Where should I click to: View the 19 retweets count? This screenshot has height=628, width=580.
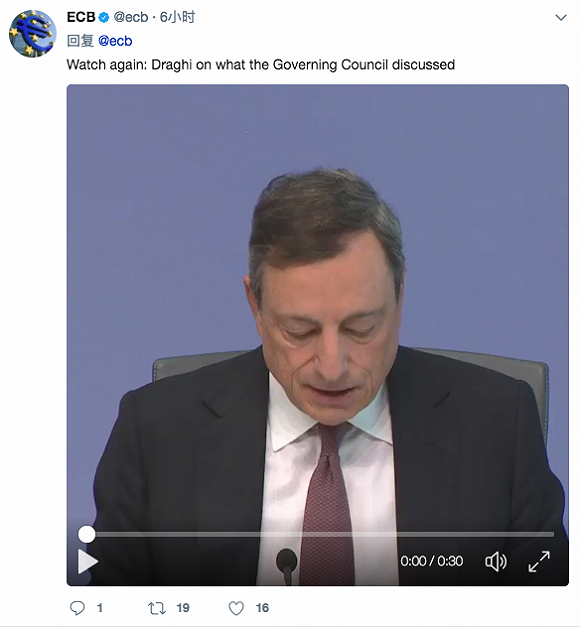(183, 608)
